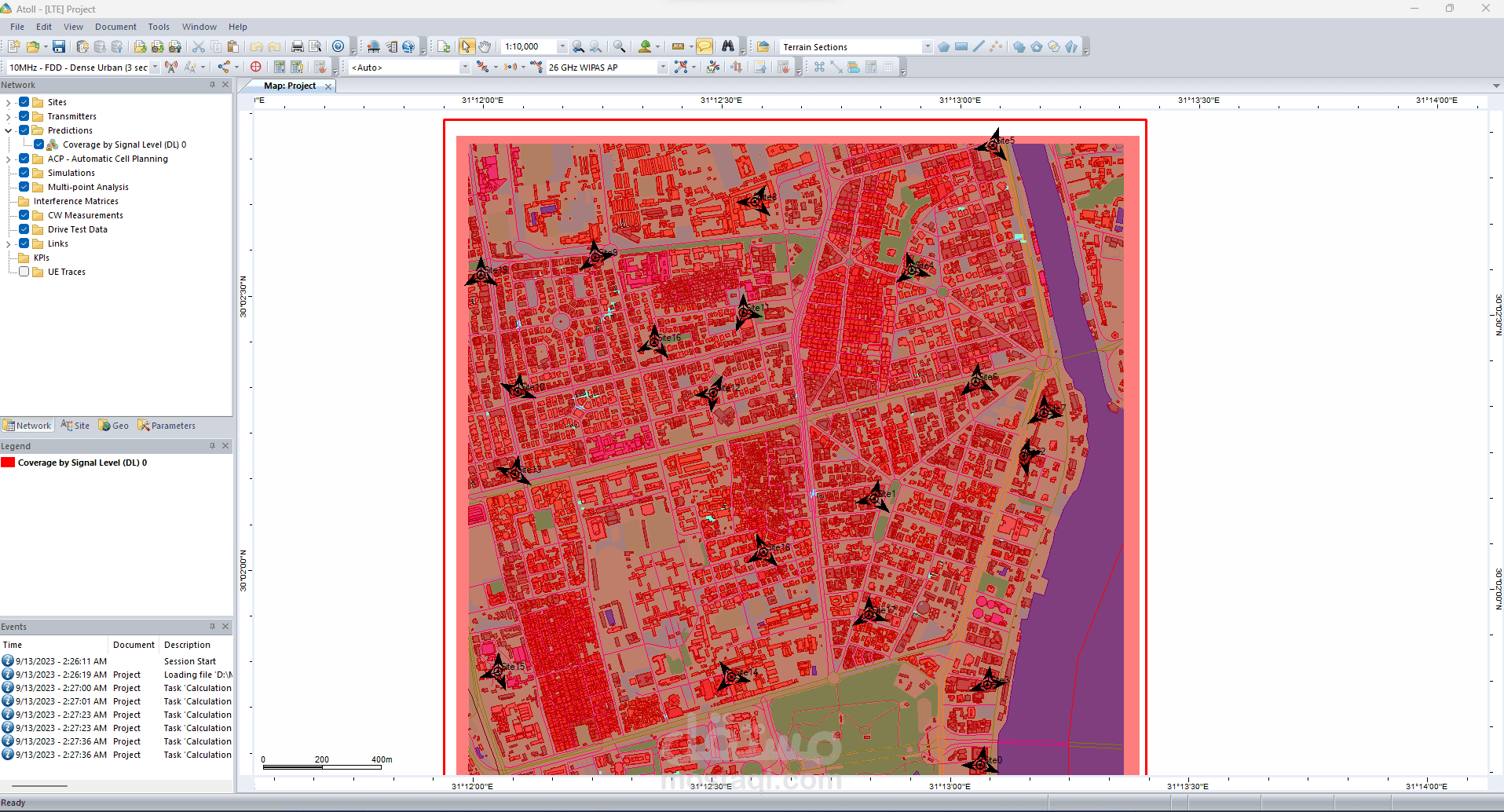Enable the UE Traces checkbox

click(24, 272)
